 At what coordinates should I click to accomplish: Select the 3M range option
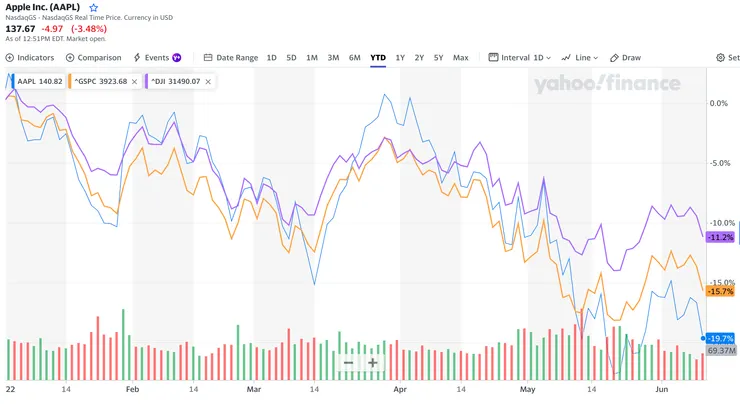tap(333, 57)
